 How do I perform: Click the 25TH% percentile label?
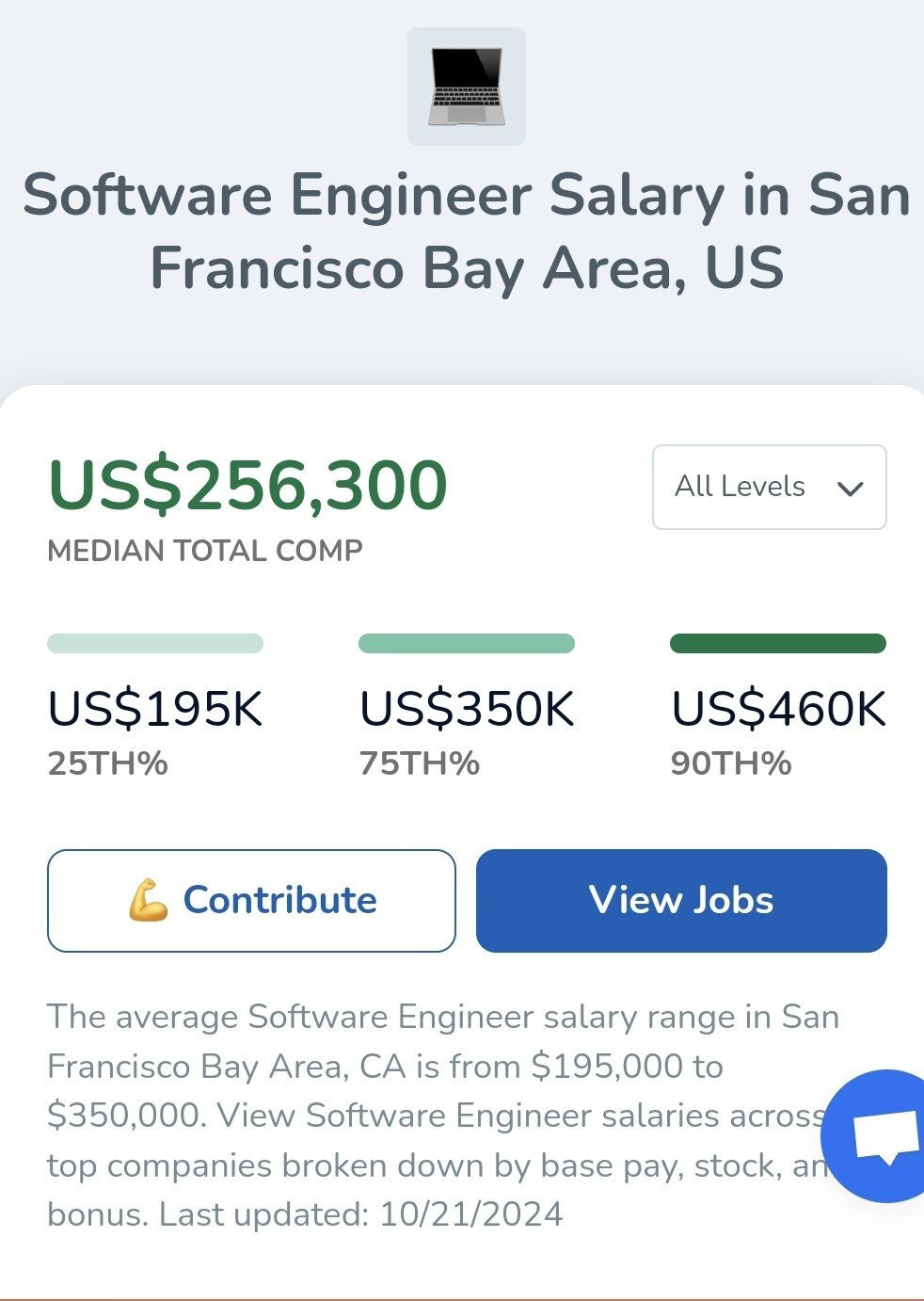(x=108, y=763)
